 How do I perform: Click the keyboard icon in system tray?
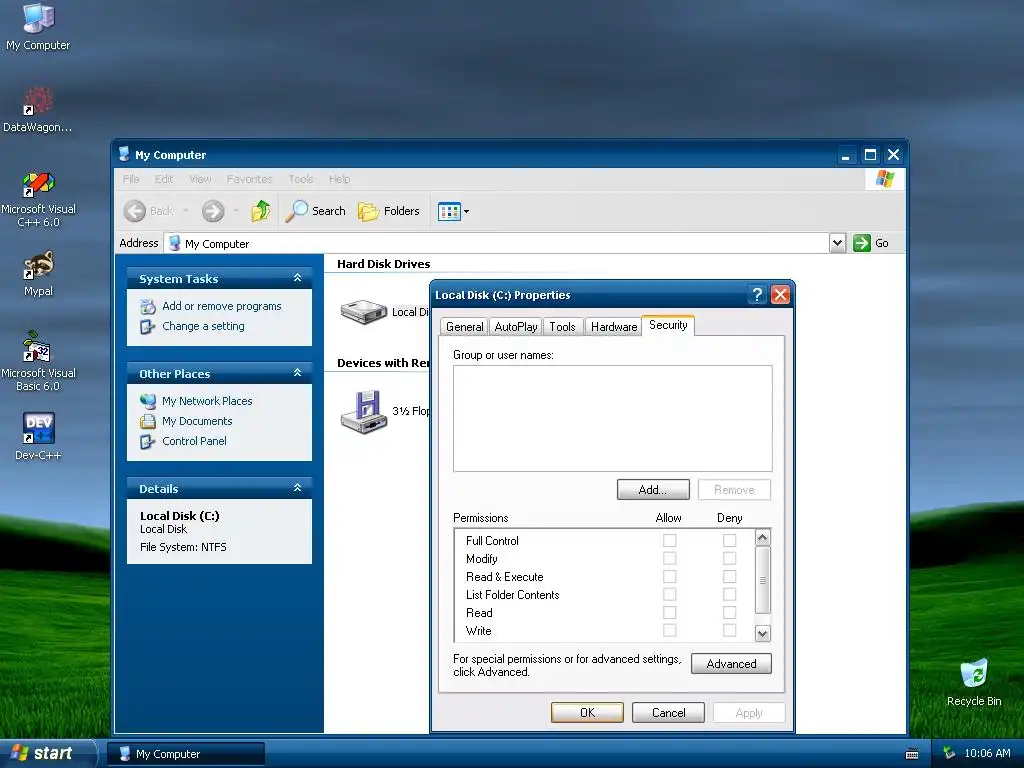pyautogui.click(x=912, y=754)
